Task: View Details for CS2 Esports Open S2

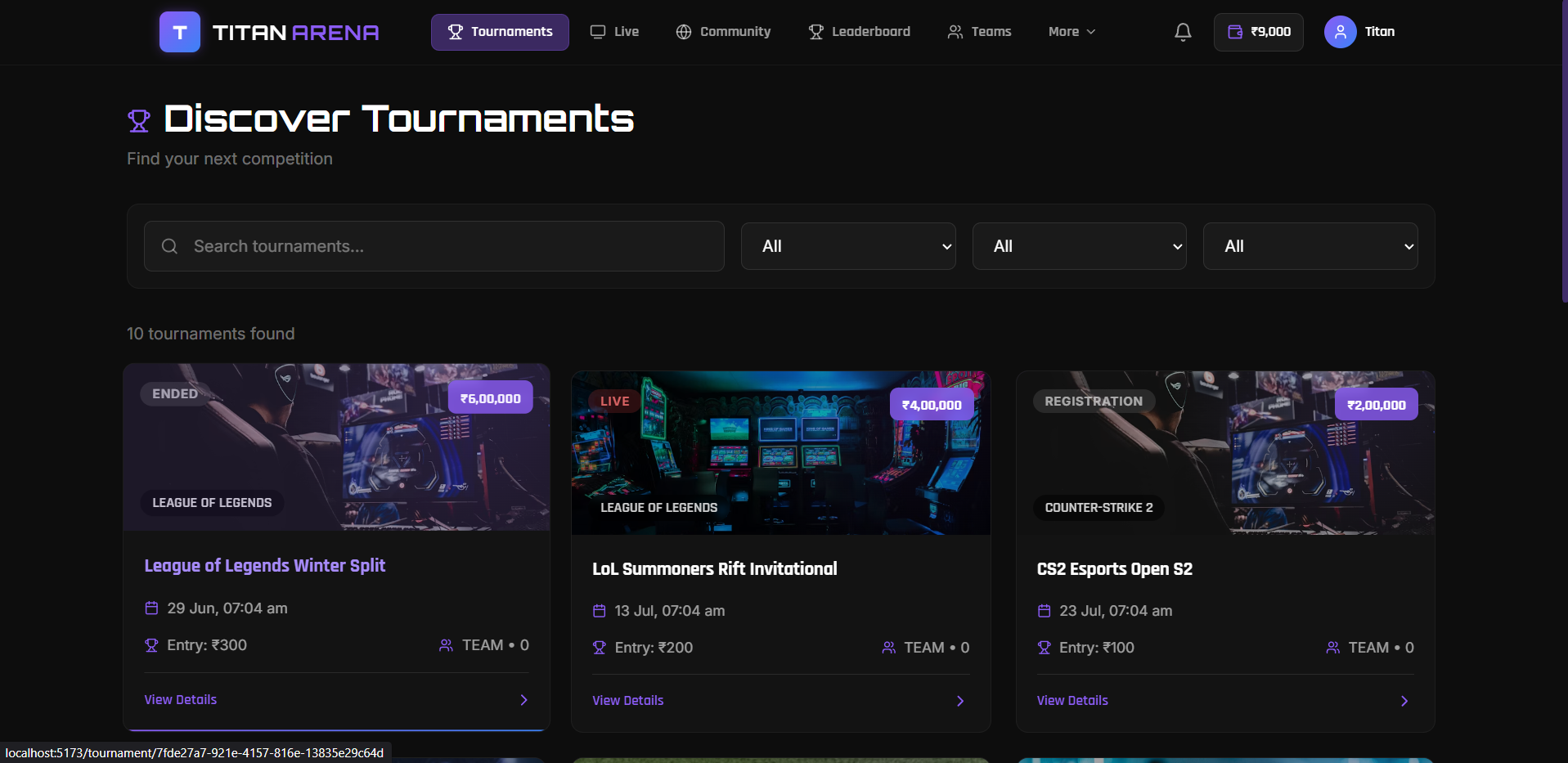Action: coord(1072,701)
